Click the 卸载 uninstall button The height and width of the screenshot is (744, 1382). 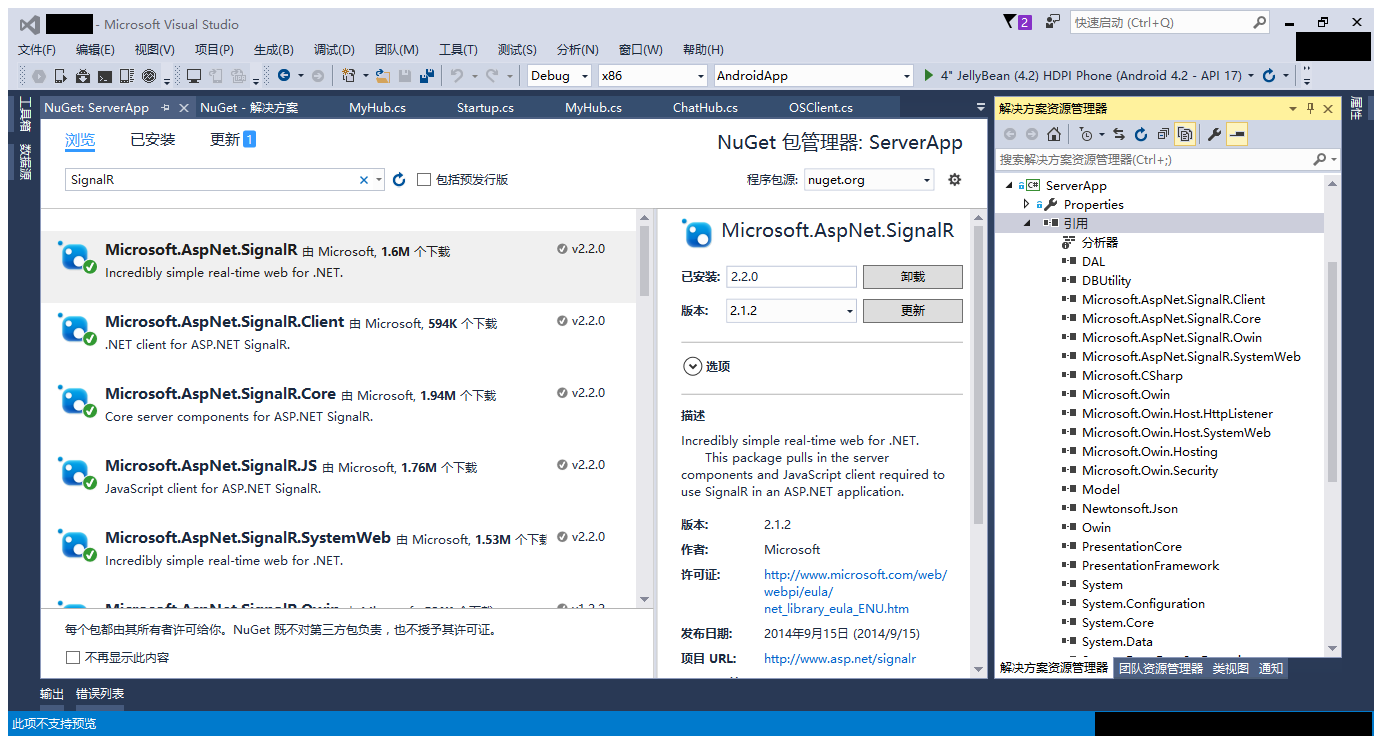click(x=913, y=277)
